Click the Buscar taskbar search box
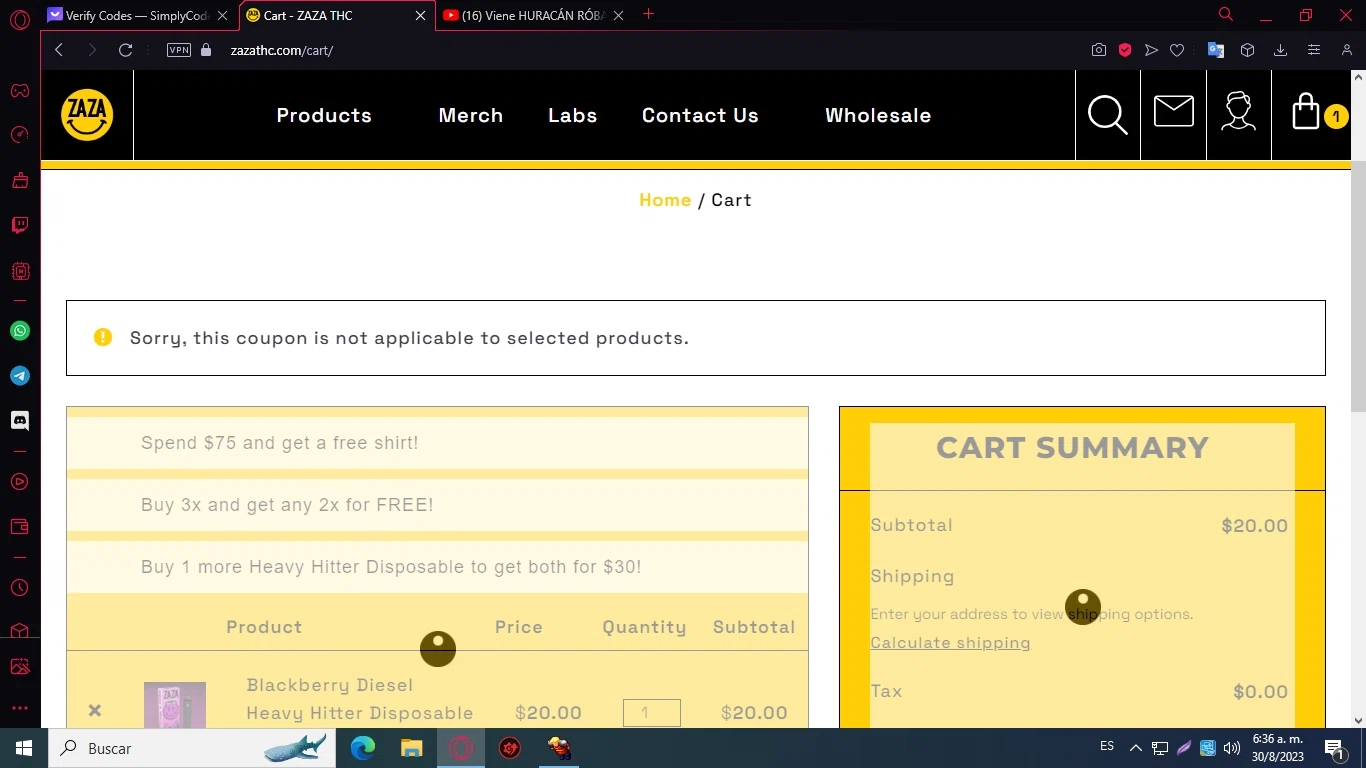 [x=192, y=748]
